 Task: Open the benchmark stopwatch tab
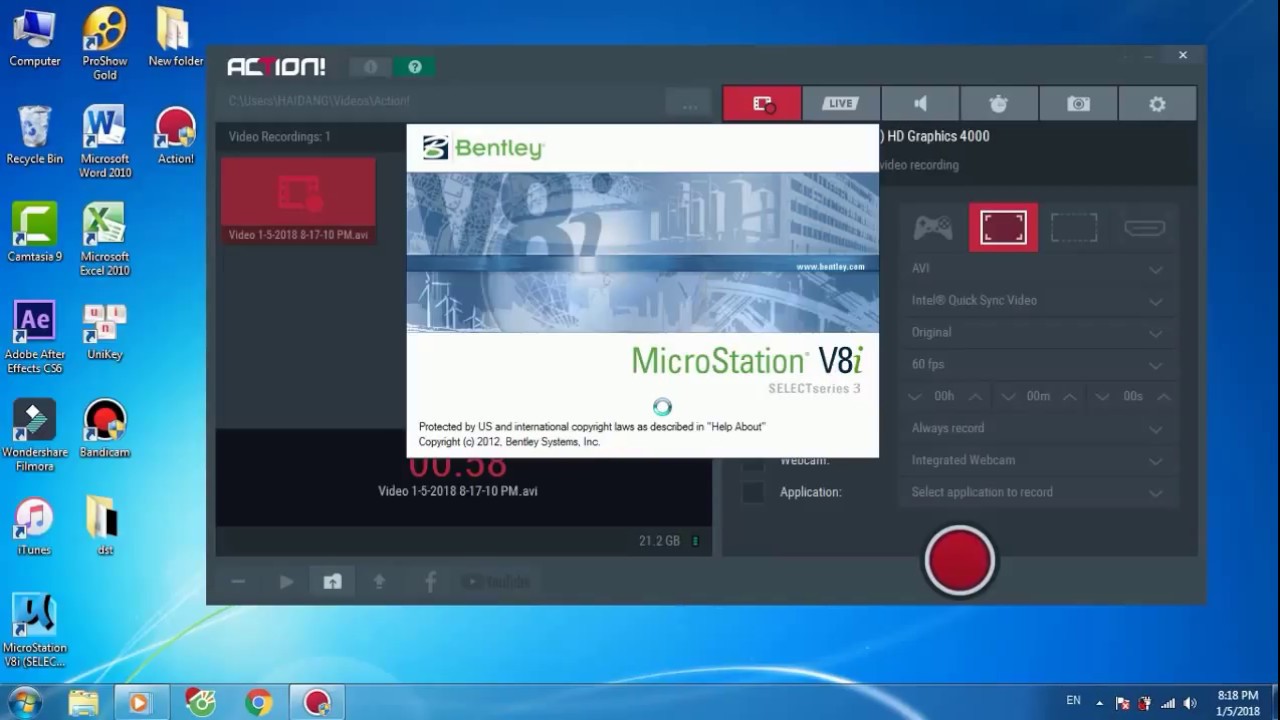(999, 103)
